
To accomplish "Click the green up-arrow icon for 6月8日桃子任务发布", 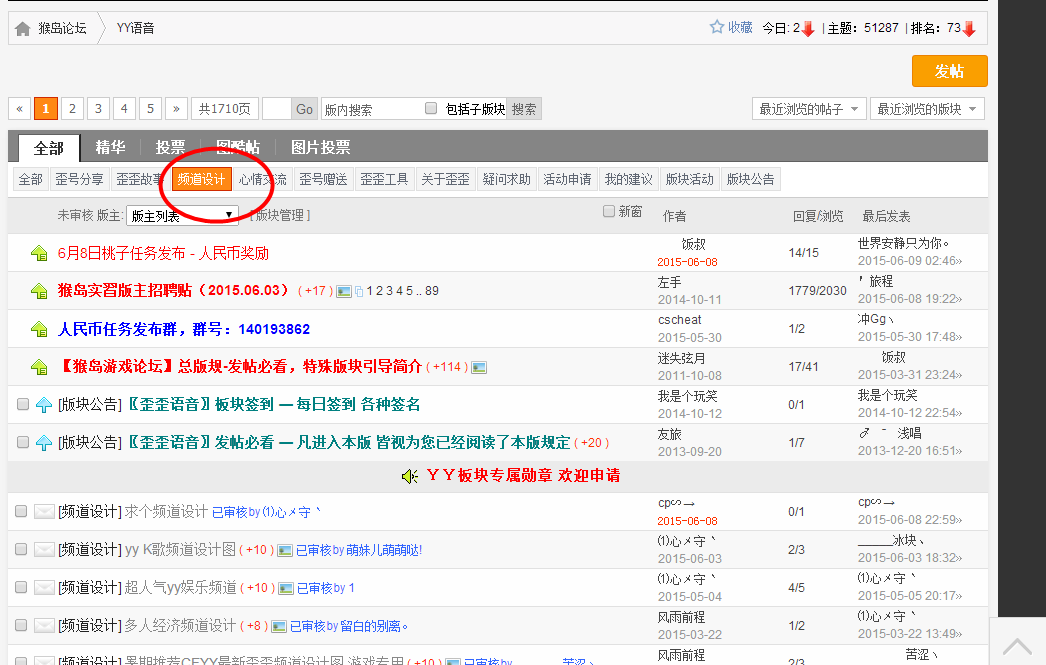I will click(x=39, y=253).
